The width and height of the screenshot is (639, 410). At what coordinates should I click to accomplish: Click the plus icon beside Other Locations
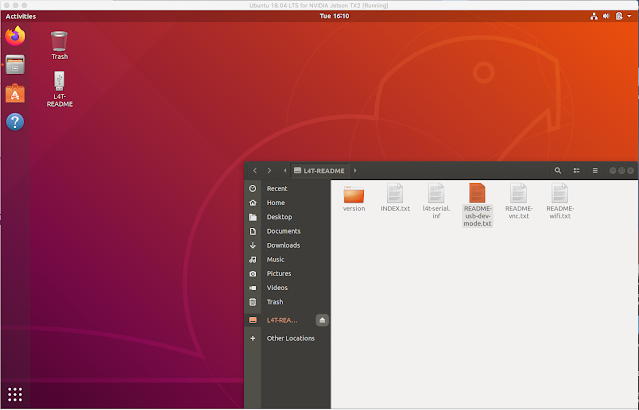click(253, 338)
